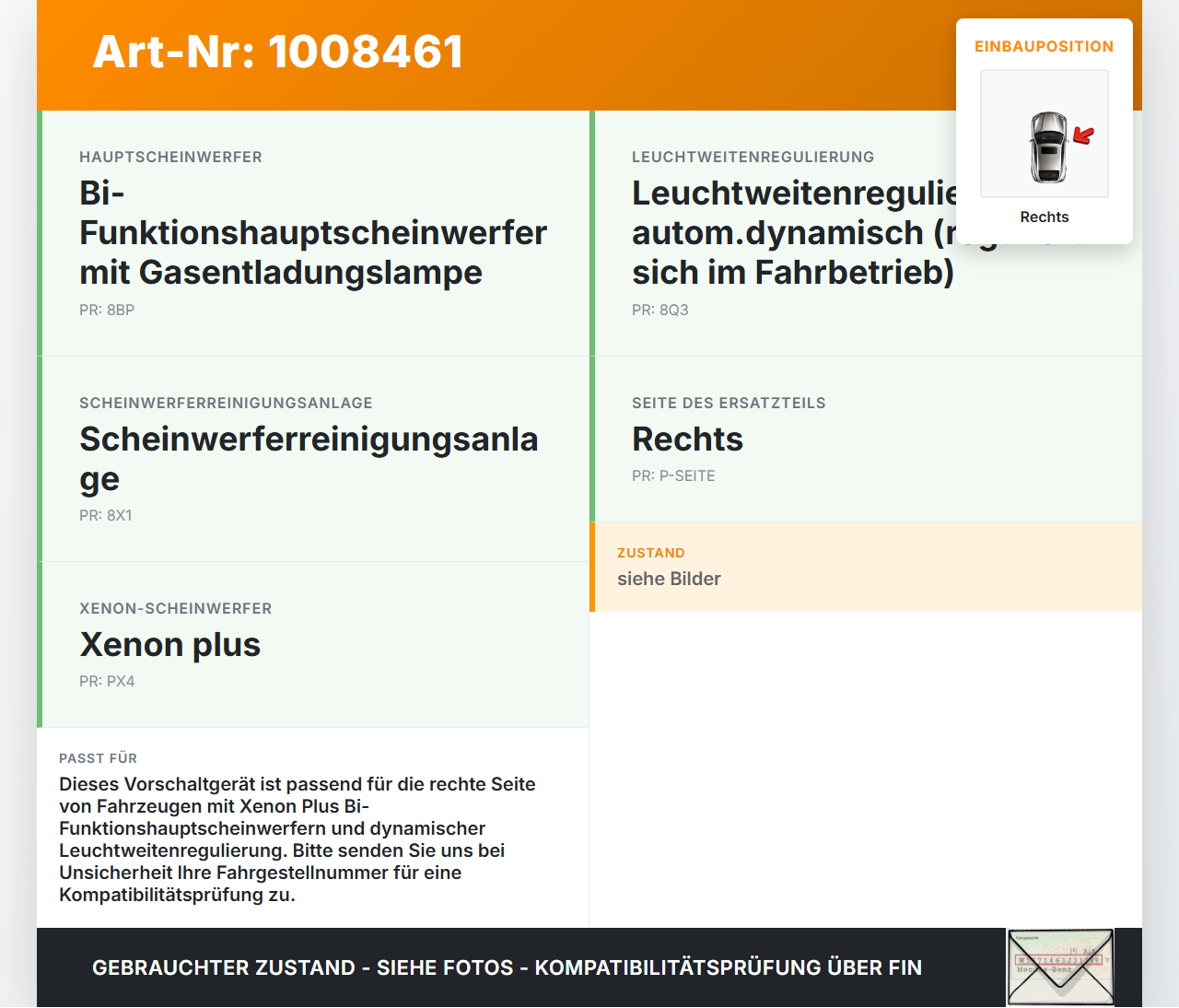Toggle the green bar beside XENON-SCHEINWERFER
Viewport: 1179px width, 1008px height.
39,644
